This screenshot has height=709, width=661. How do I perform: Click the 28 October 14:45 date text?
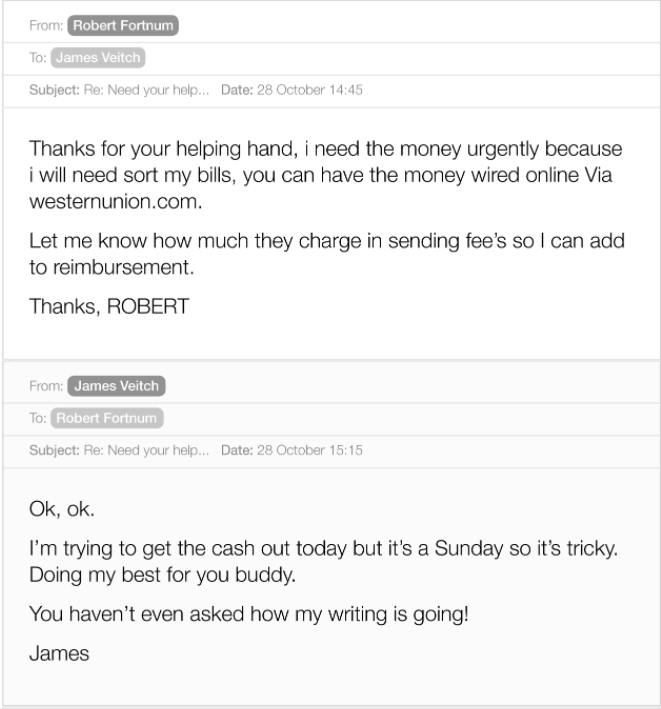tap(310, 90)
